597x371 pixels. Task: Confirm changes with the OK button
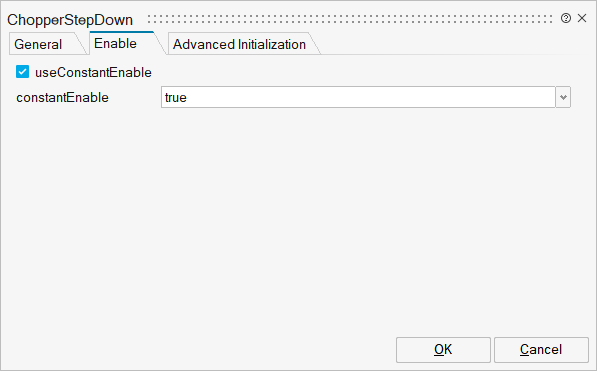(x=443, y=350)
